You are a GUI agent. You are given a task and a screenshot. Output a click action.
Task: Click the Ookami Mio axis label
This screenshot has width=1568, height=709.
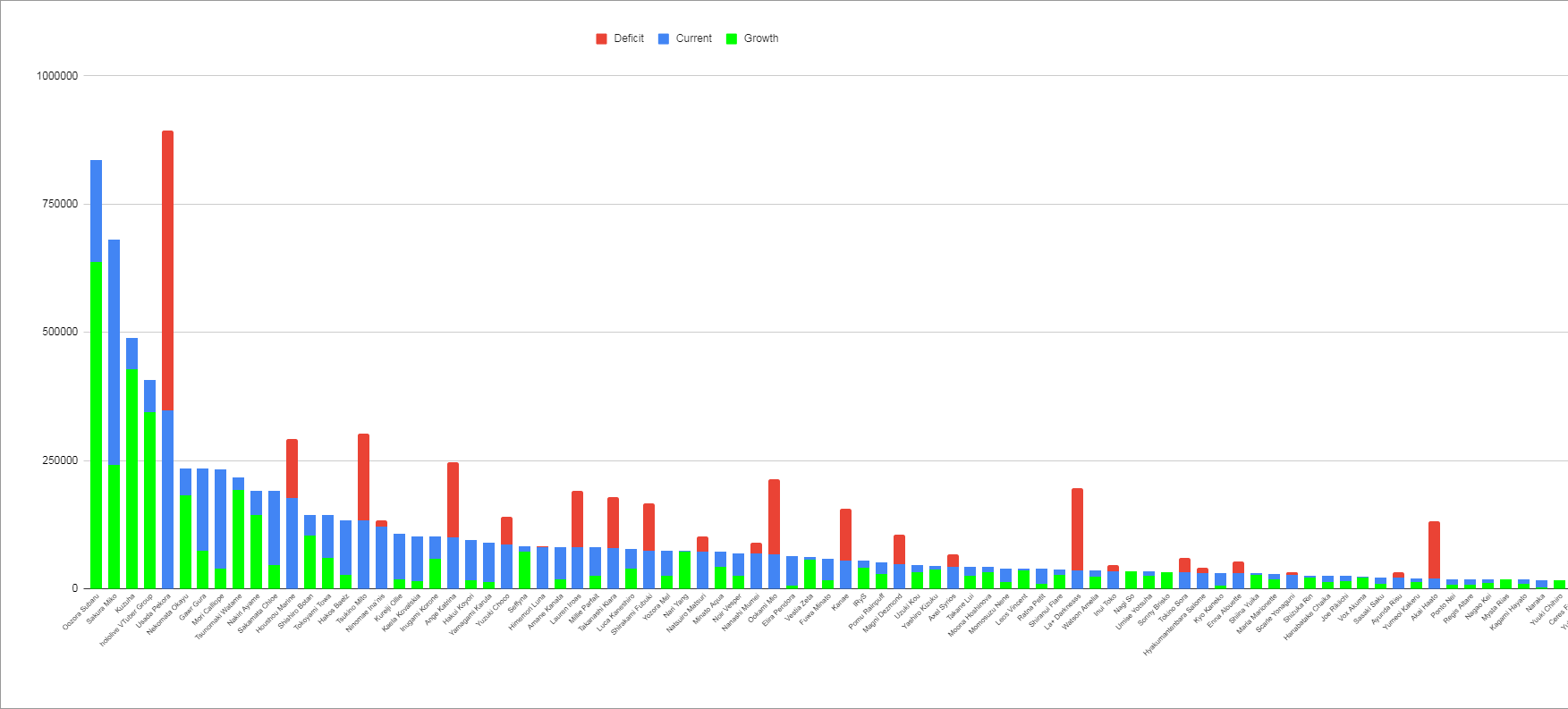coord(763,608)
